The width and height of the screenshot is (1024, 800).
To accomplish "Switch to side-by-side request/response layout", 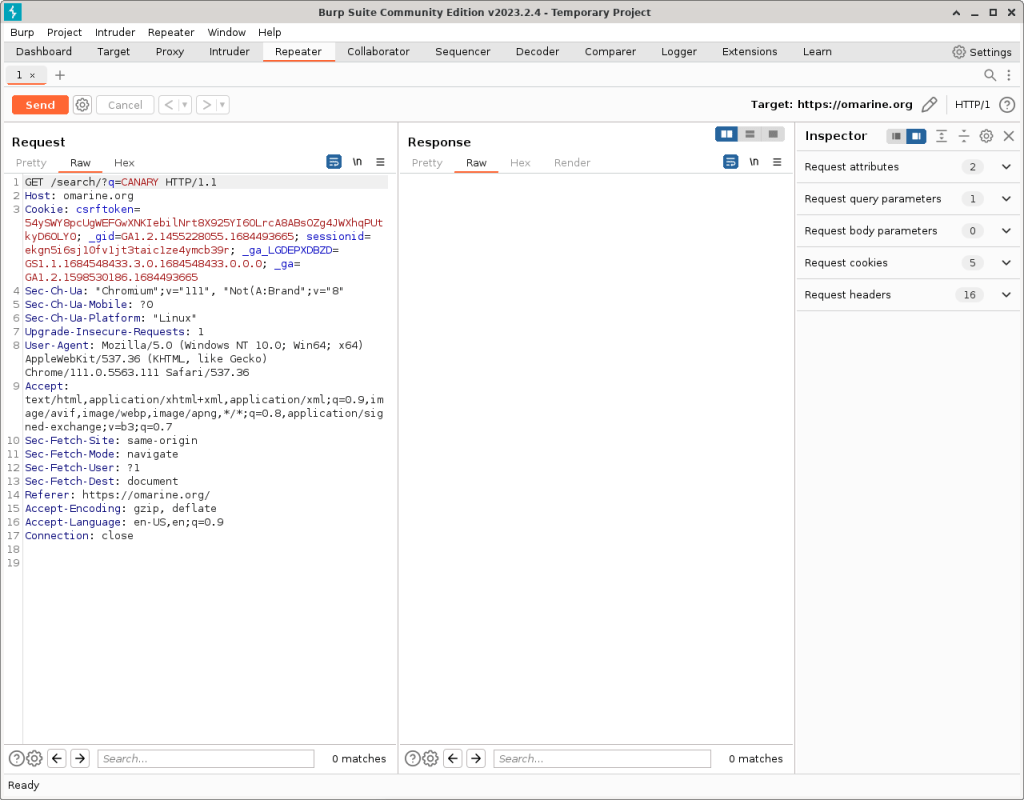I will pos(727,134).
